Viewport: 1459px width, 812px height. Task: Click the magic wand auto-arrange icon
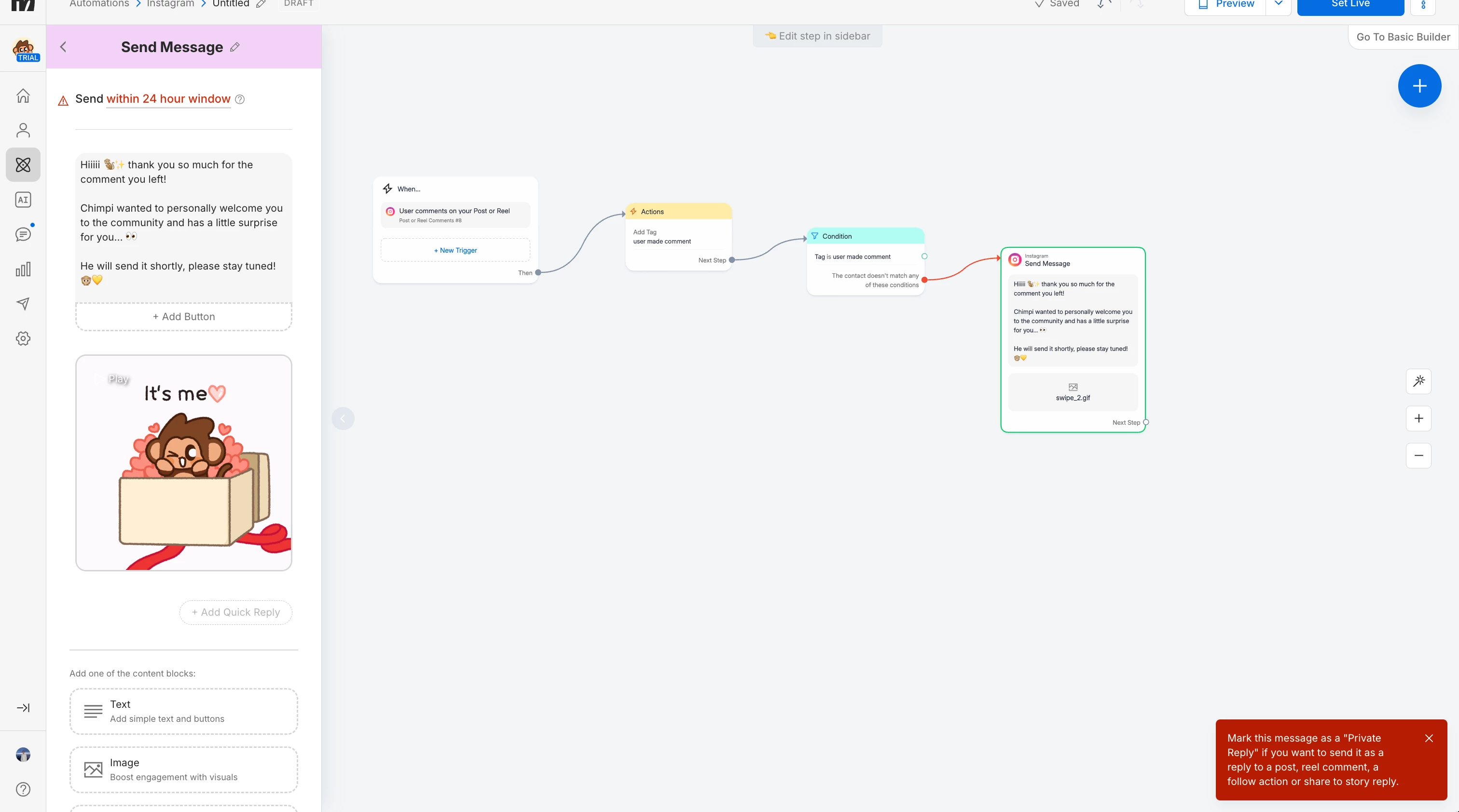coord(1418,381)
